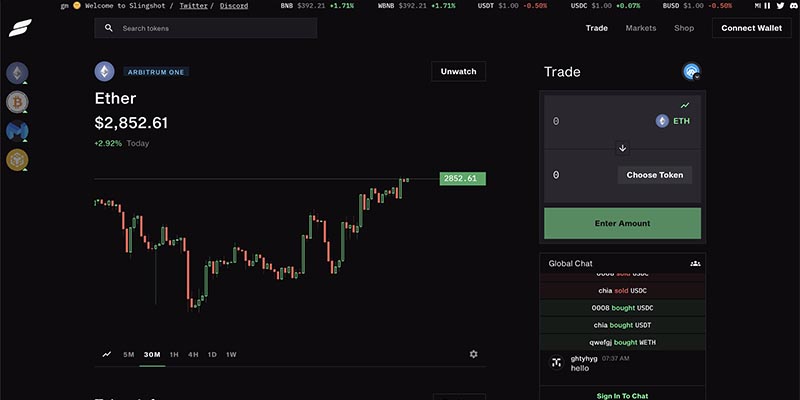Switch to line chart view
The width and height of the screenshot is (800, 400).
point(107,354)
